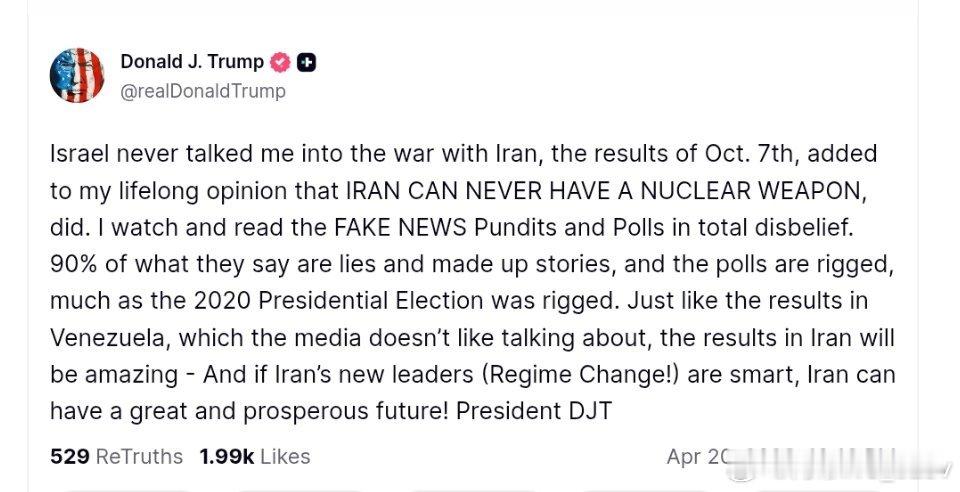The width and height of the screenshot is (960, 492).
Task: Click the red verified checkmark badge
Action: pyautogui.click(x=281, y=62)
